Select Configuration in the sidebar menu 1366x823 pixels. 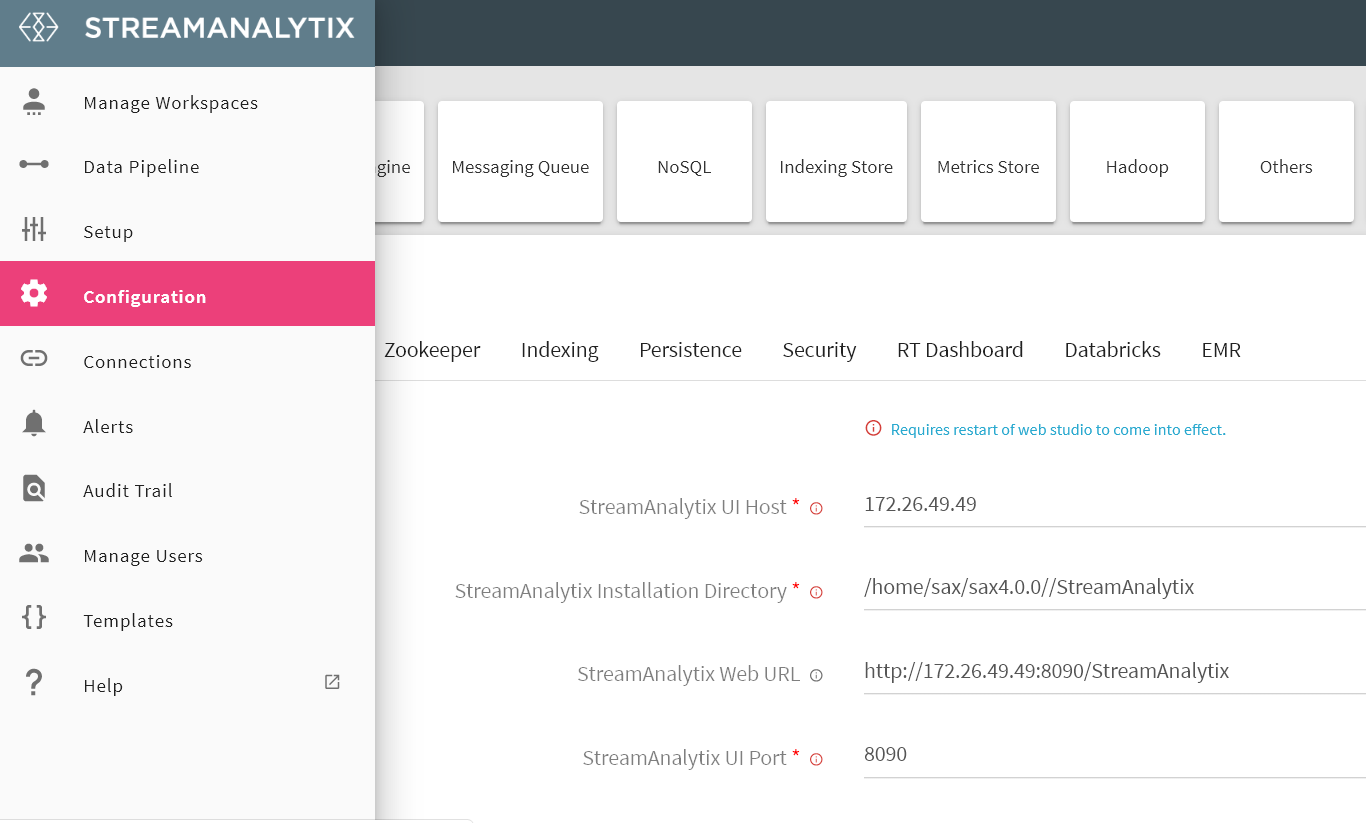pos(145,296)
